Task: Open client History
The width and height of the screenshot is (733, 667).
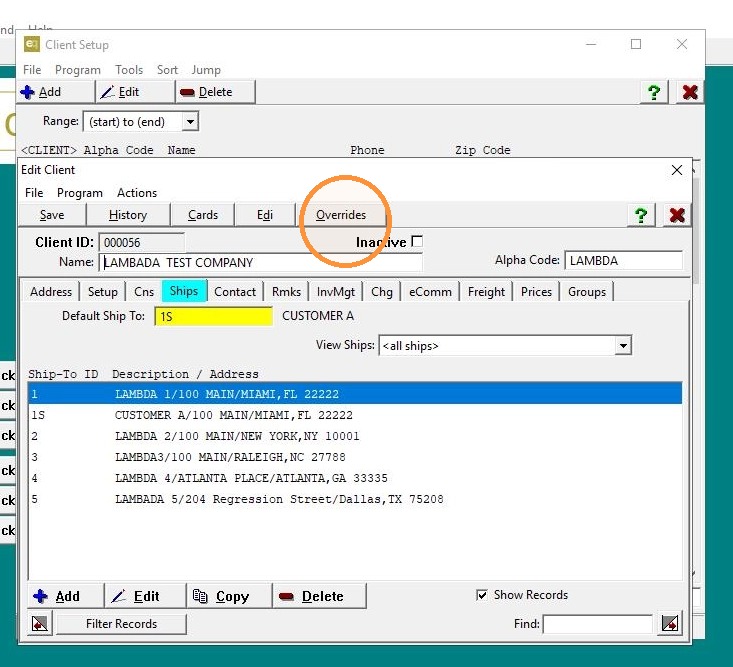Action: [x=128, y=215]
